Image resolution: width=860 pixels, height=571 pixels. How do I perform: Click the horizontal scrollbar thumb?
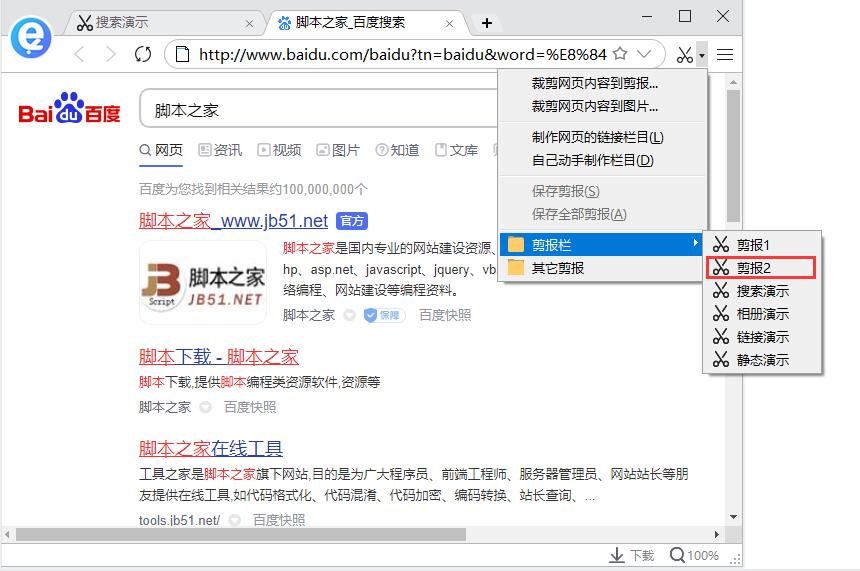(241, 534)
